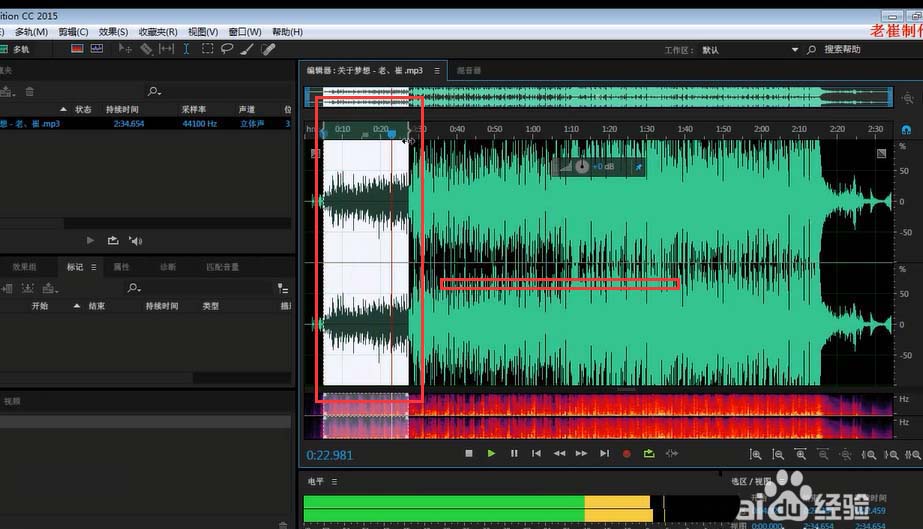Open the workspace dropdown
The width and height of the screenshot is (923, 529).
click(x=795, y=49)
